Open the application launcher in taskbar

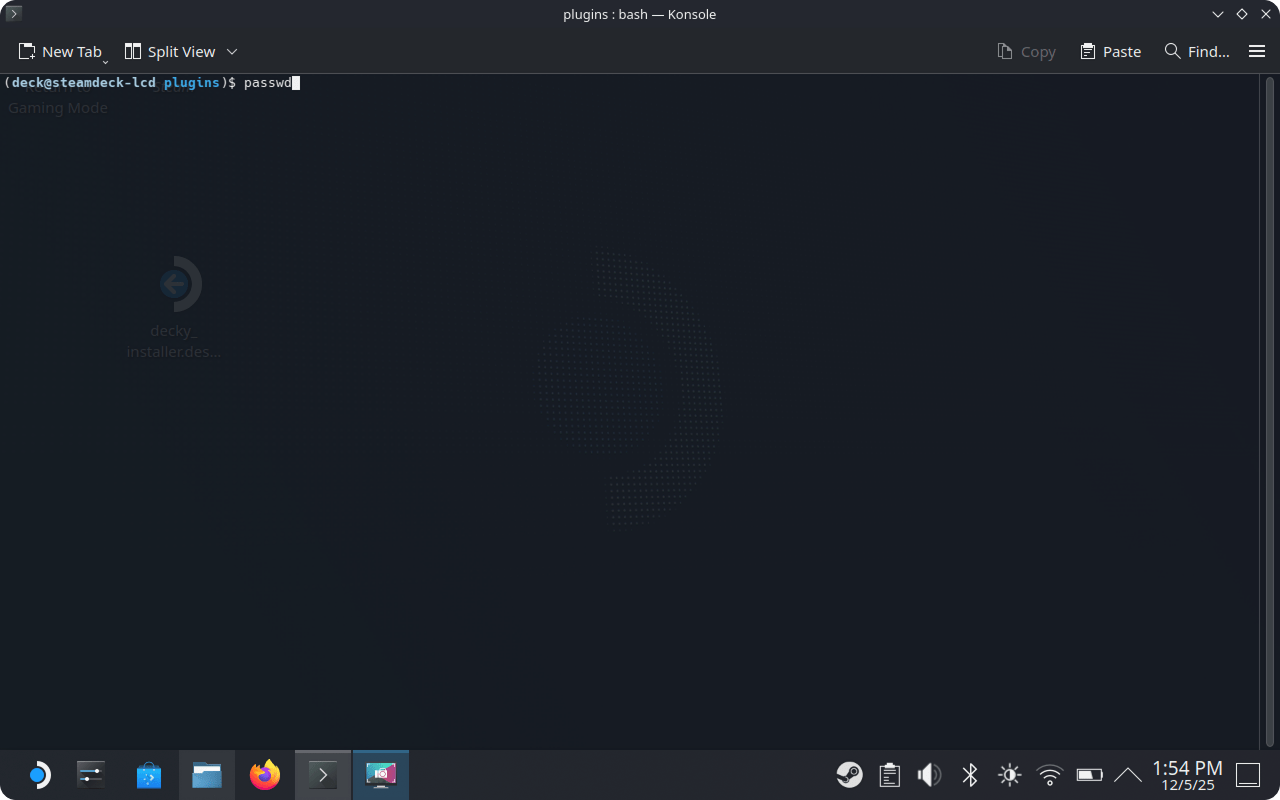(x=37, y=775)
